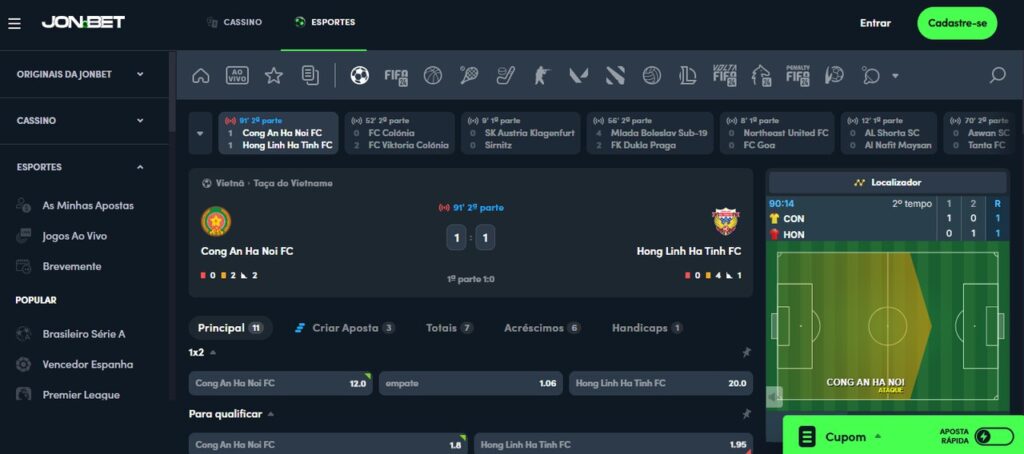Click the JonBet logo
Viewport: 1024px width, 454px height.
(83, 23)
